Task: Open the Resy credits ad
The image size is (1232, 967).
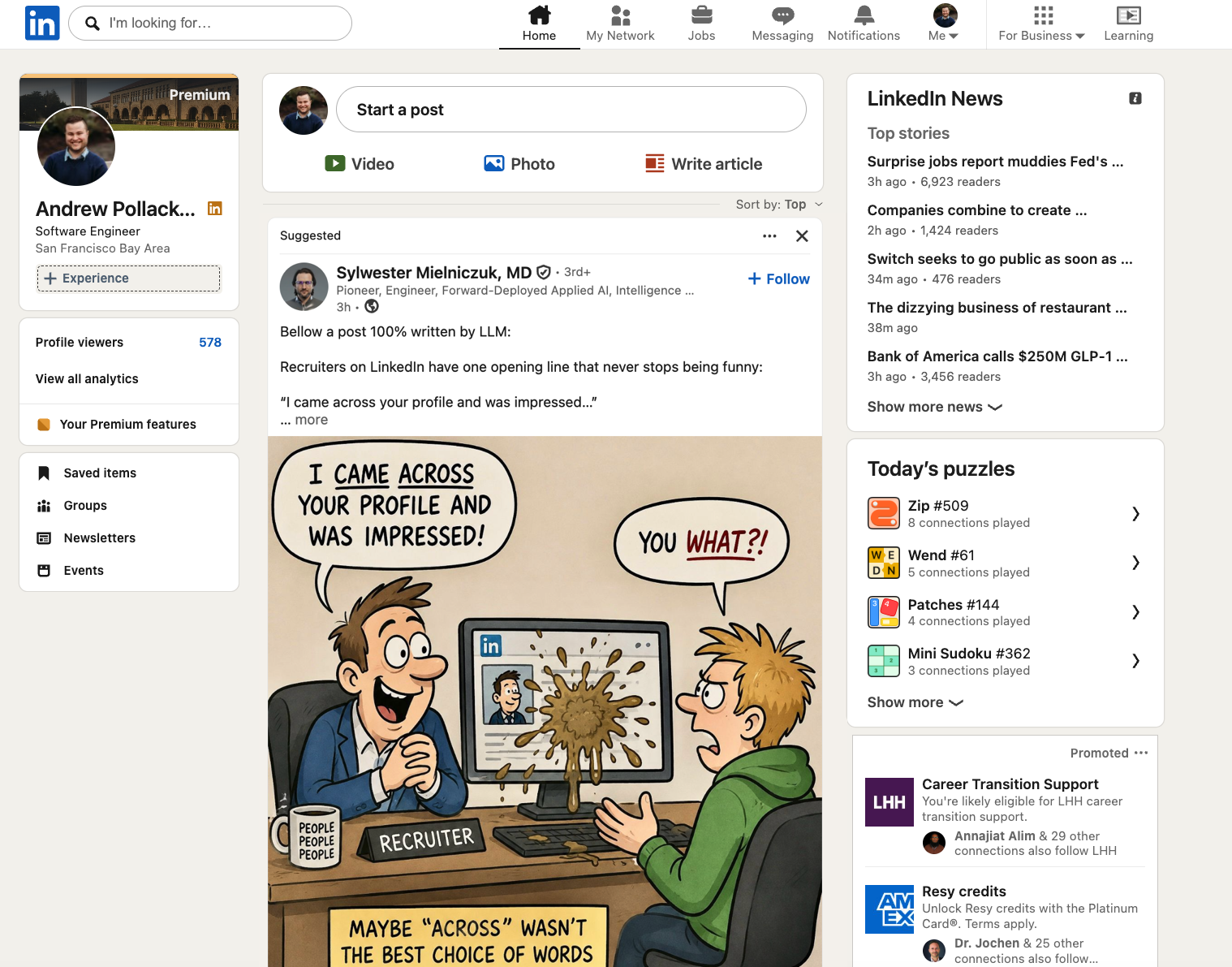Action: click(964, 891)
